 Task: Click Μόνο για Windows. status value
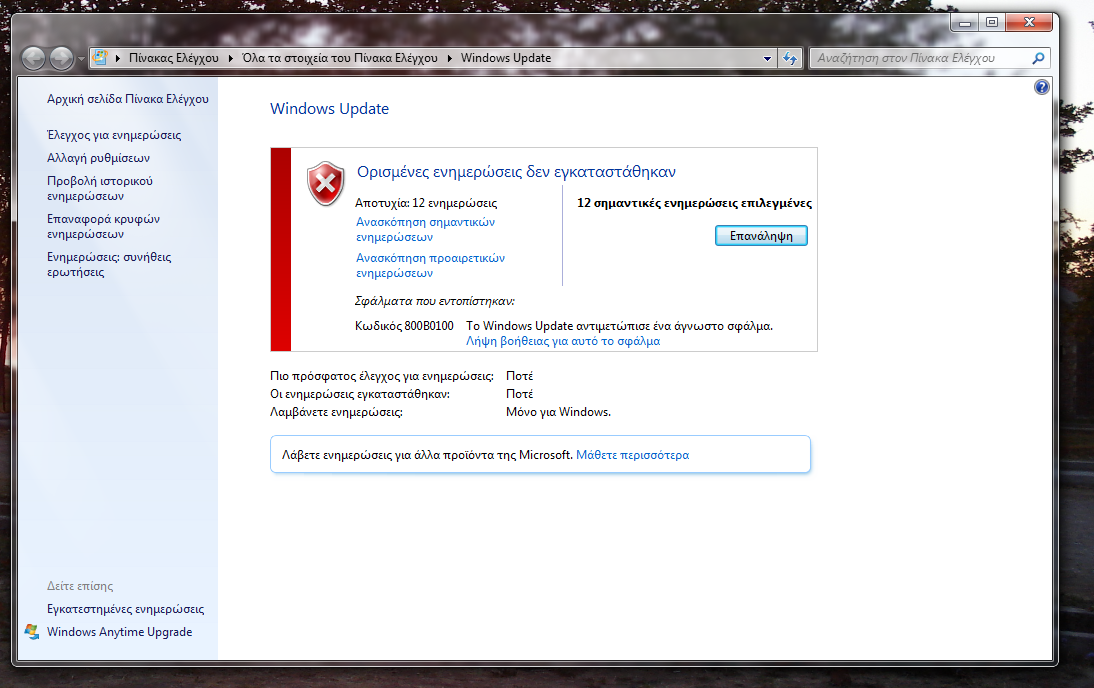click(x=558, y=412)
